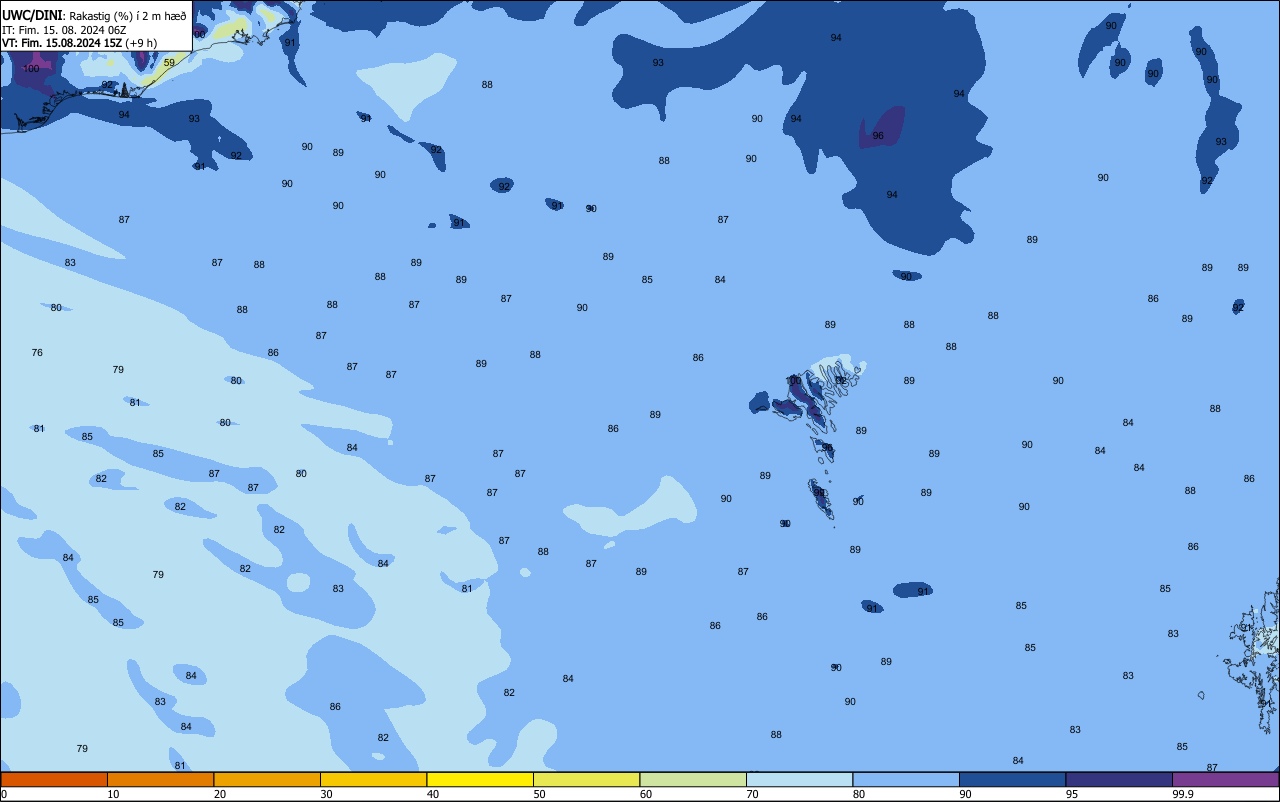Click the title 'UWC/DINI: Rakastig (%) í 2 m hæð'
The width and height of the screenshot is (1280, 802).
94,15
